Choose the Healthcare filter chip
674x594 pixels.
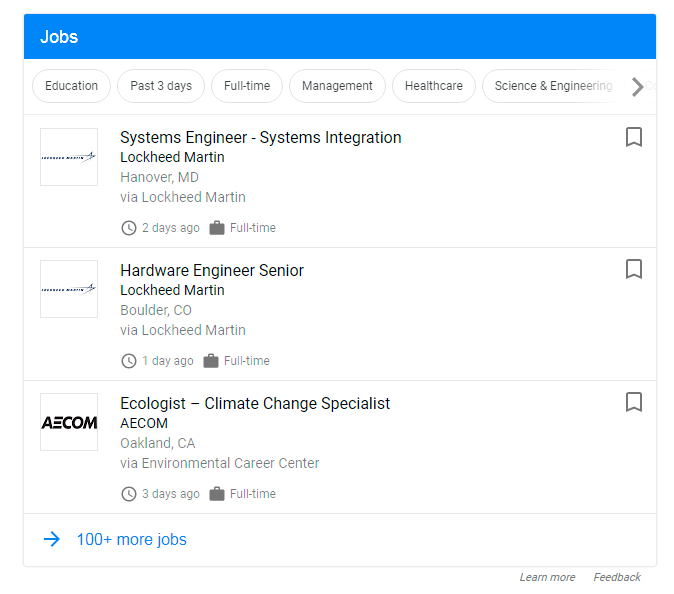(x=434, y=86)
